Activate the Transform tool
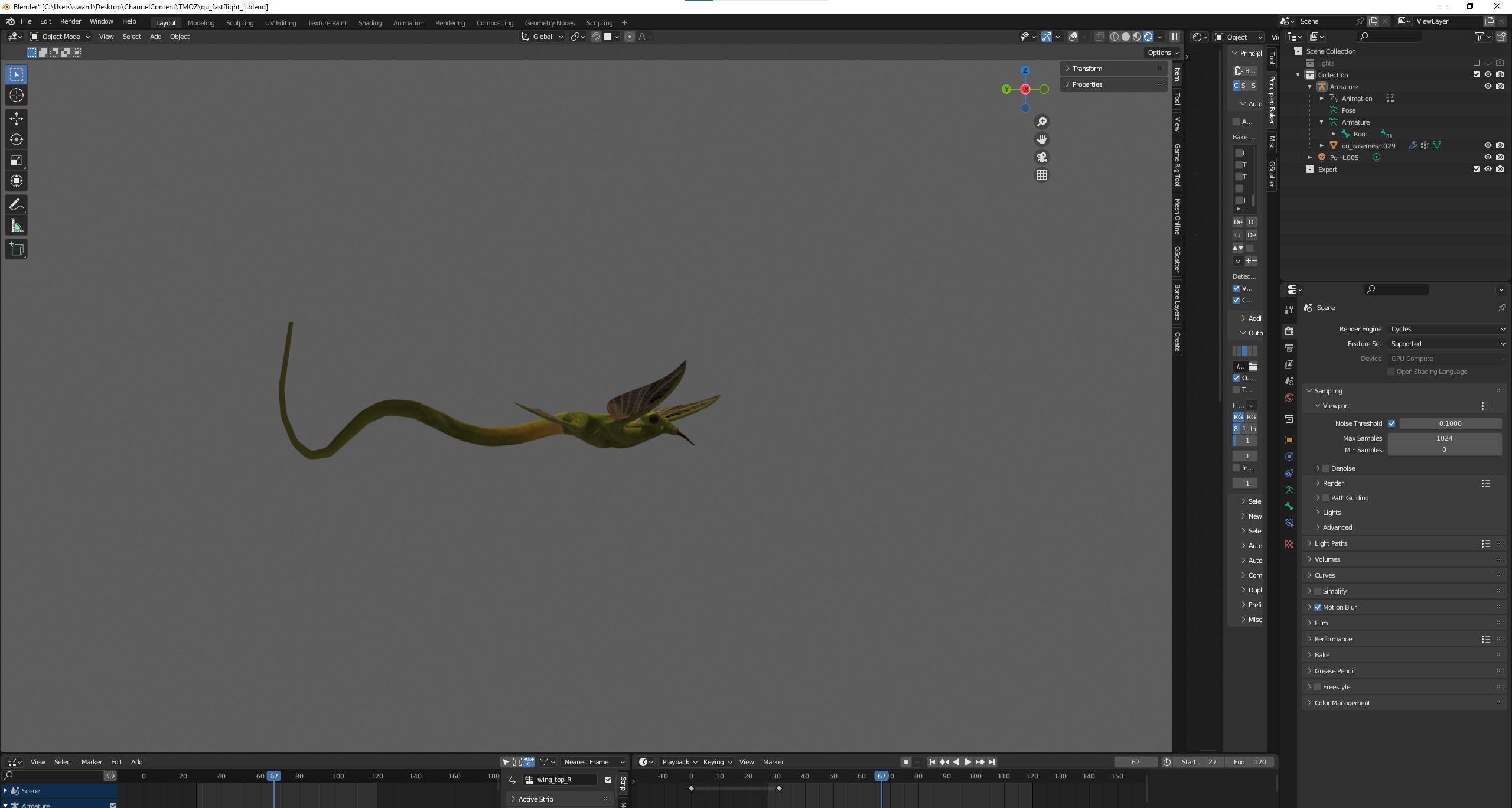The image size is (1512, 808). 16,181
